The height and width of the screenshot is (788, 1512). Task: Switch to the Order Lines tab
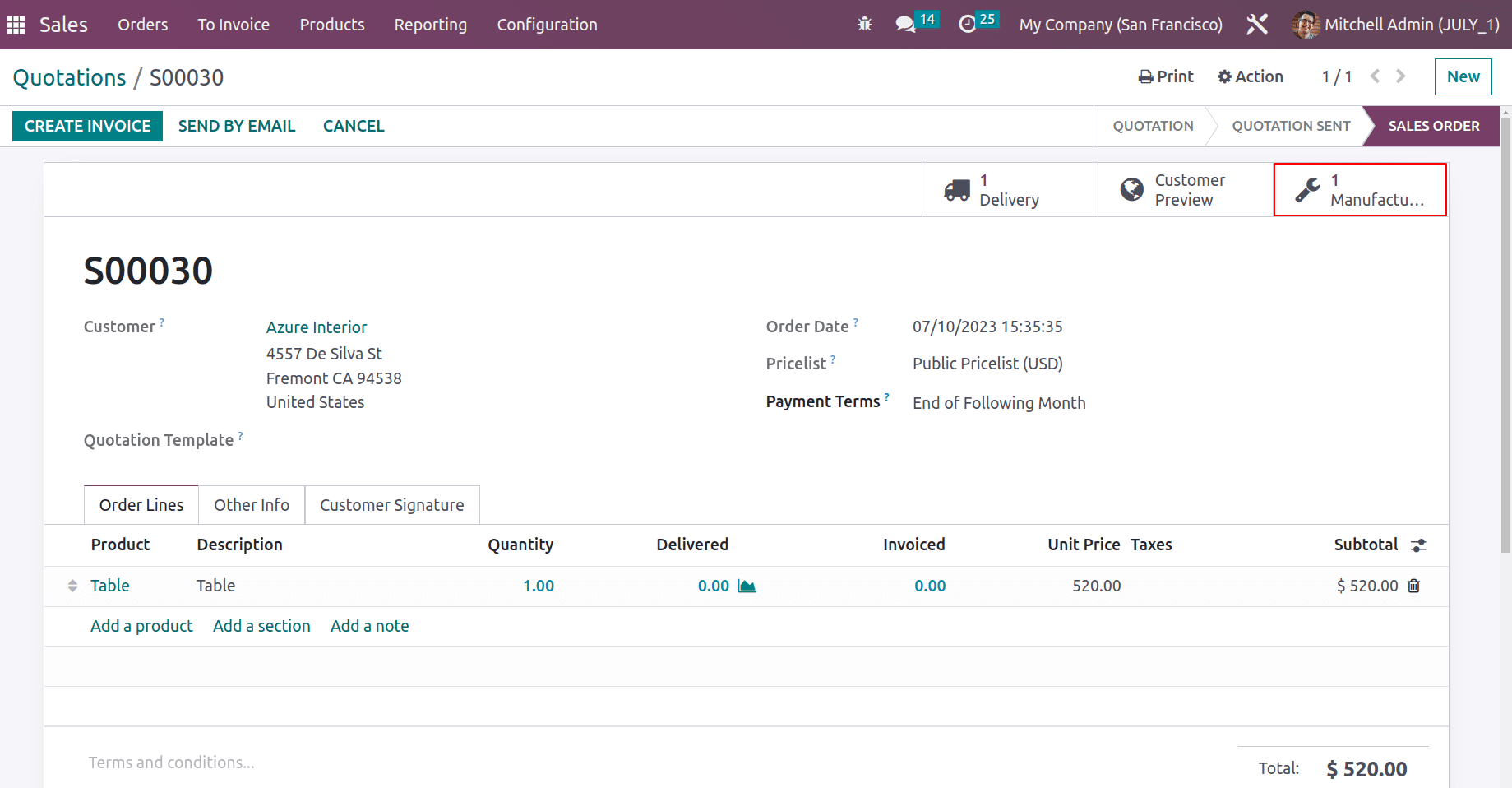coord(141,505)
